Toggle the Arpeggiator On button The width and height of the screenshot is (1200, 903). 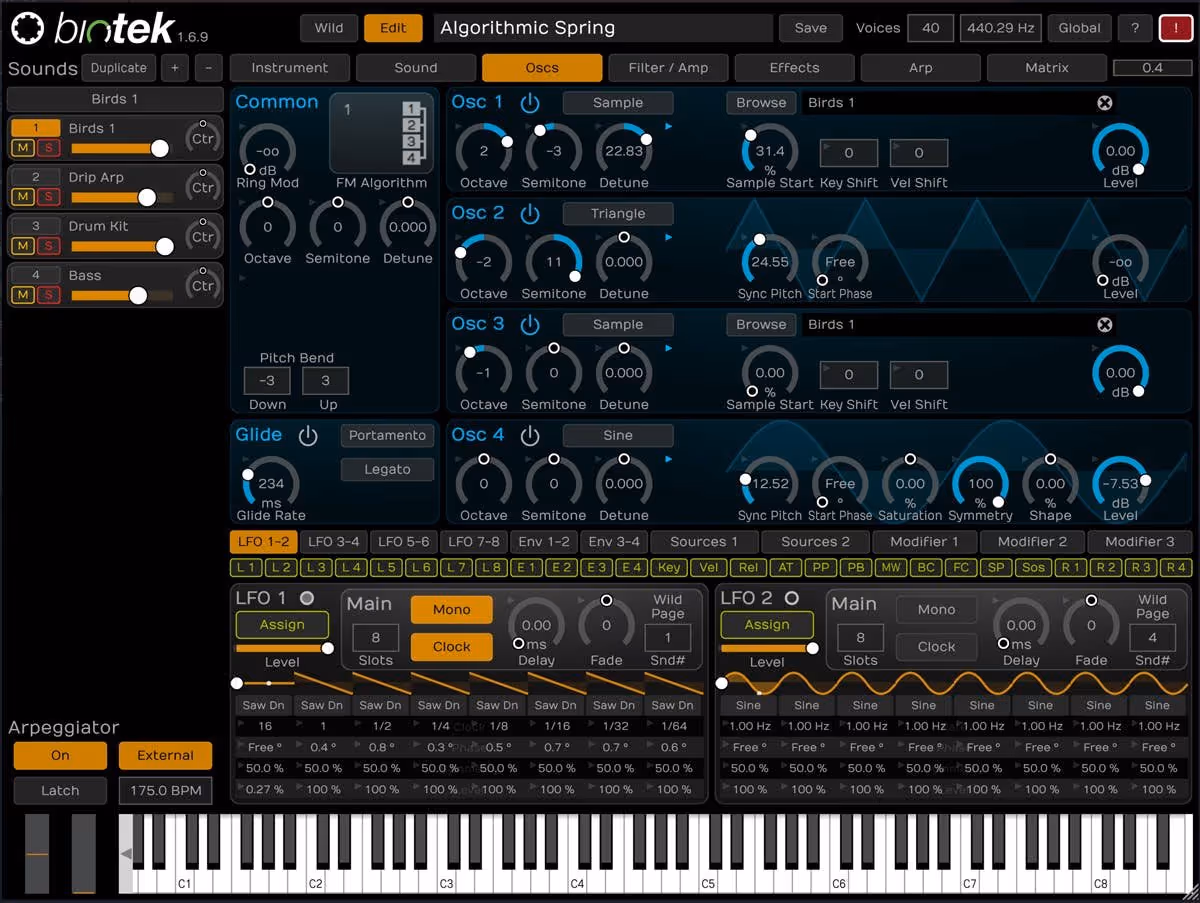click(x=60, y=755)
